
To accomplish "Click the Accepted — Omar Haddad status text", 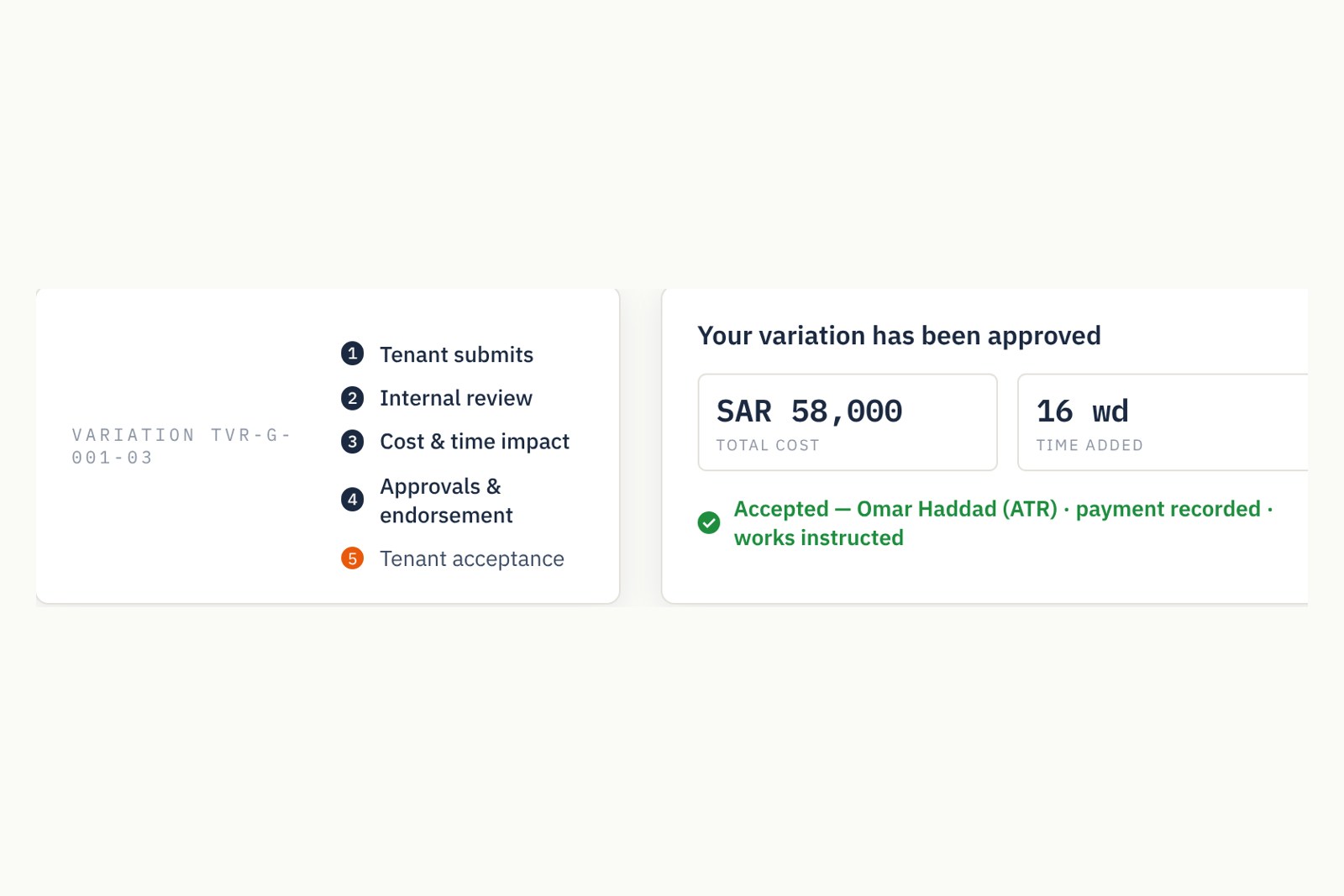I will pyautogui.click(x=895, y=509).
